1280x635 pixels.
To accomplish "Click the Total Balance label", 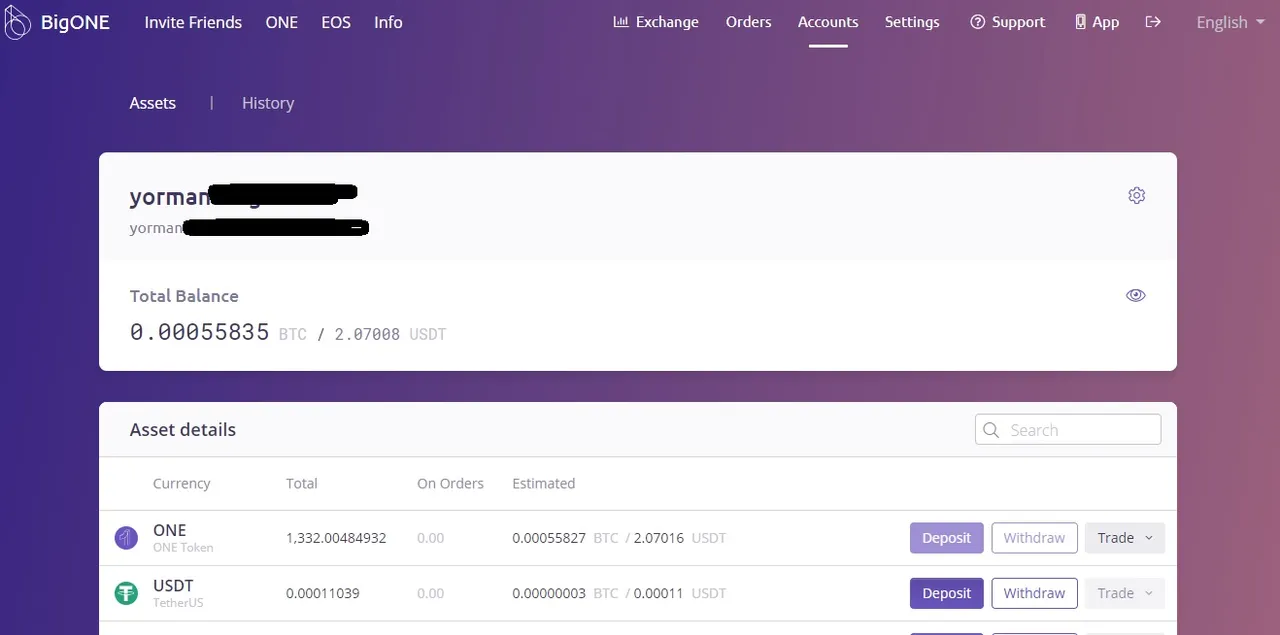I will (x=184, y=296).
